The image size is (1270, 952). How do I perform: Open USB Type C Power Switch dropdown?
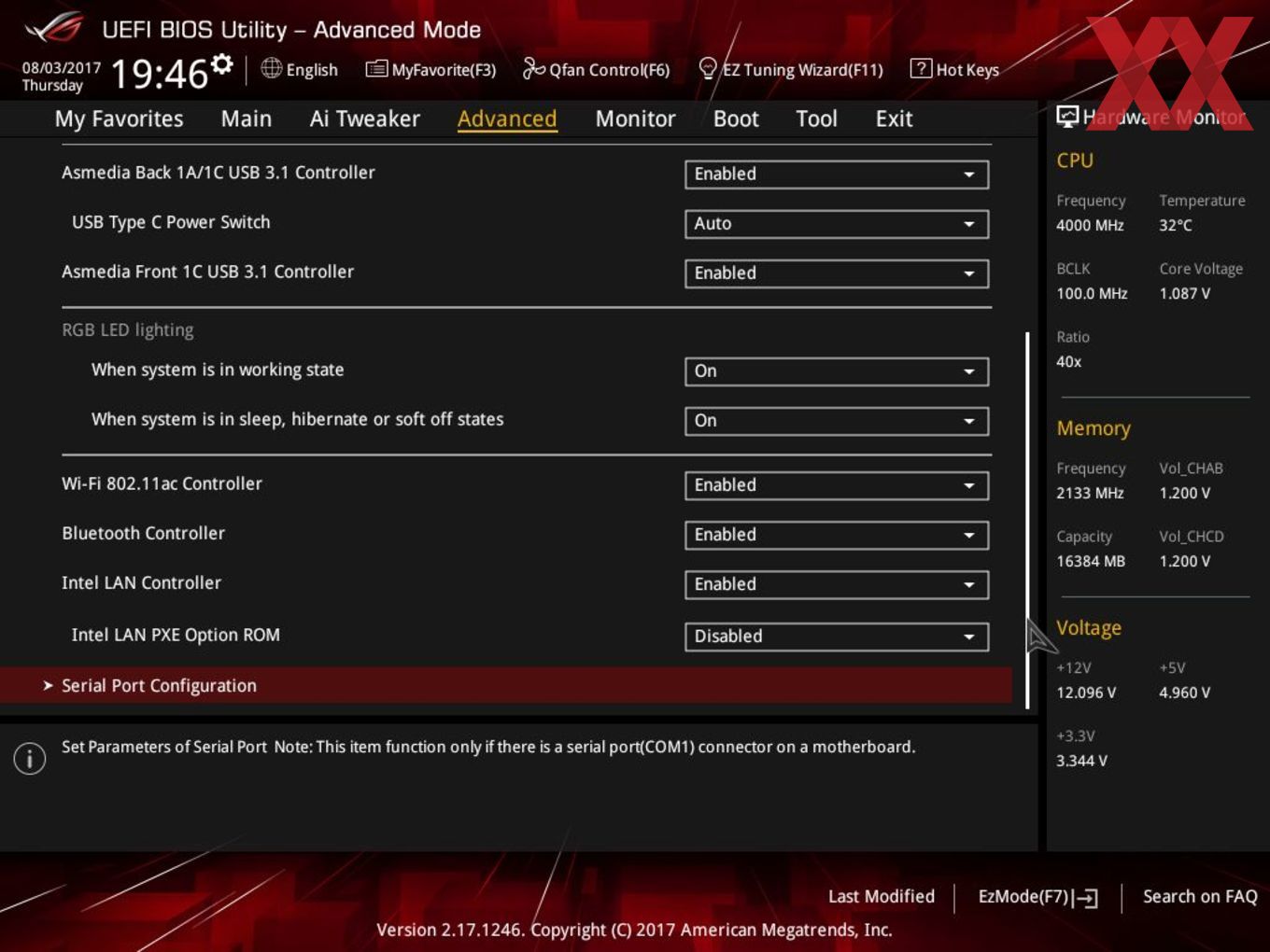tap(837, 224)
